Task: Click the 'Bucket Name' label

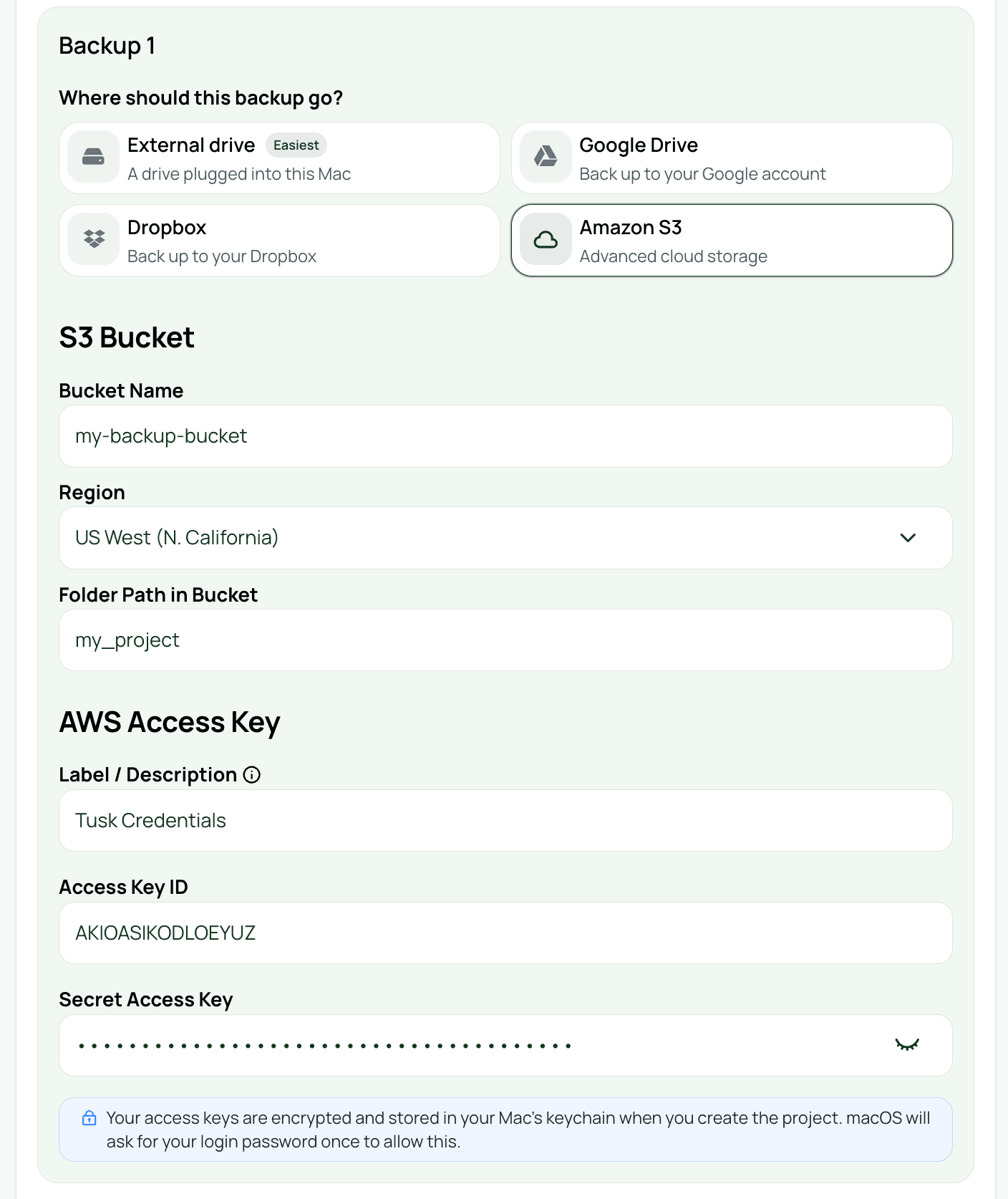Action: pos(122,390)
